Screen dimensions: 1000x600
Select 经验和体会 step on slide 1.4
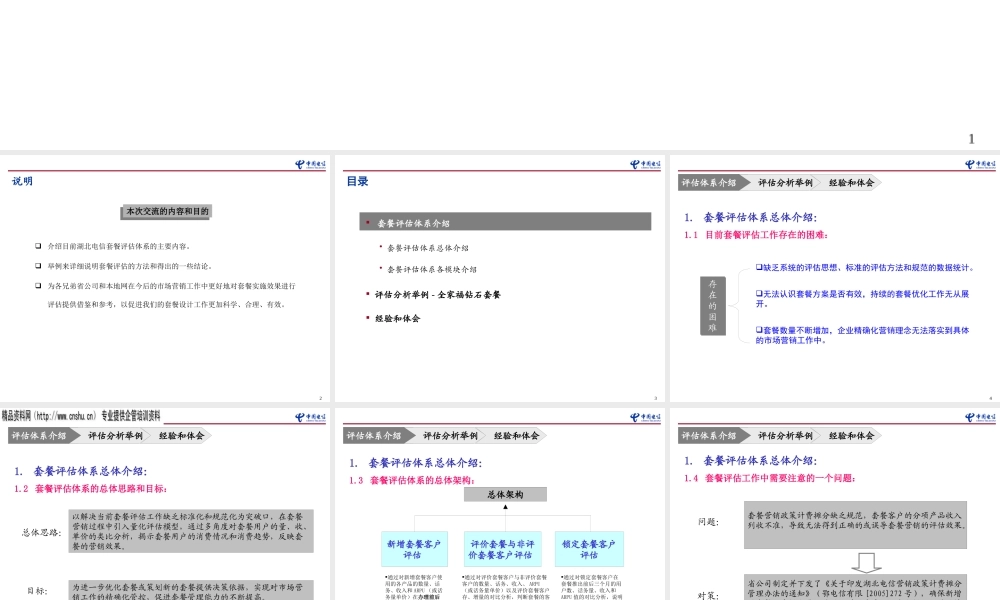(851, 436)
